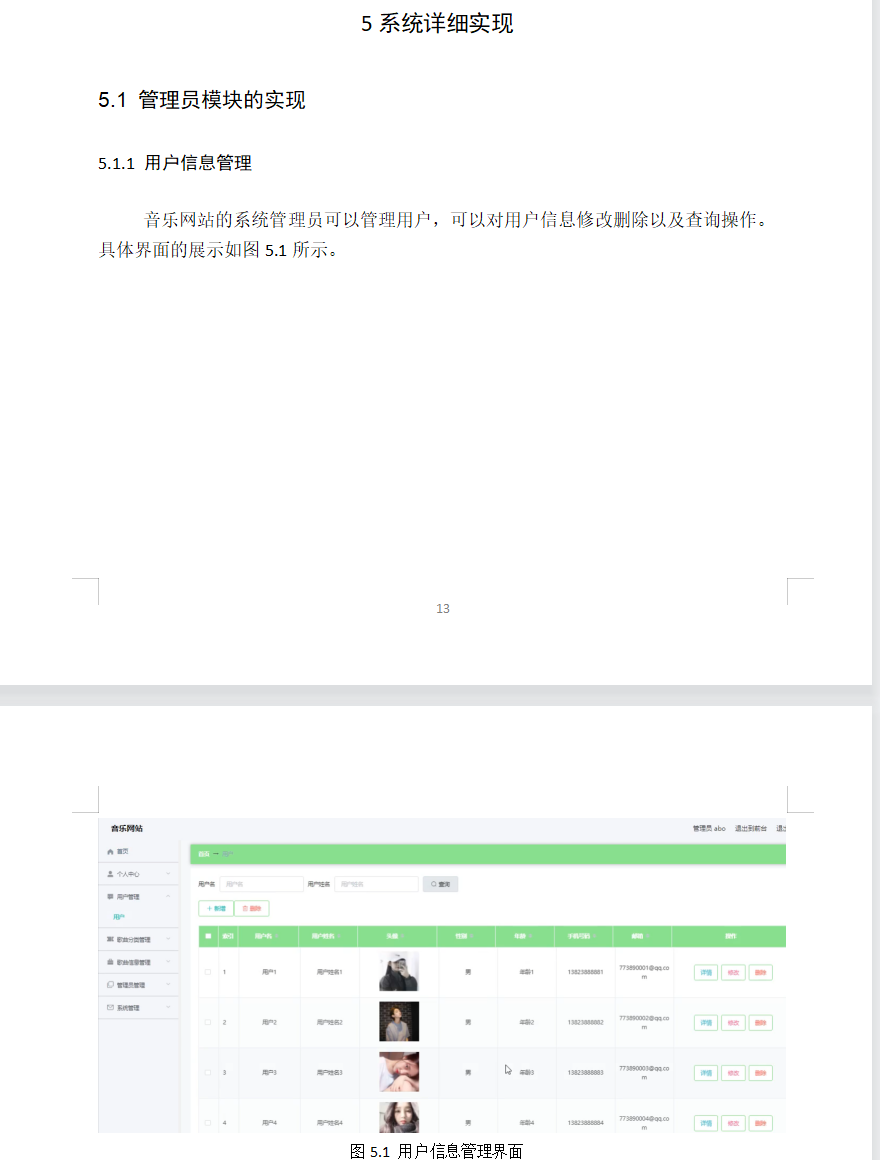The image size is (880, 1160).
Task: Click the 系统管理 envelope icon
Action: tap(108, 1008)
